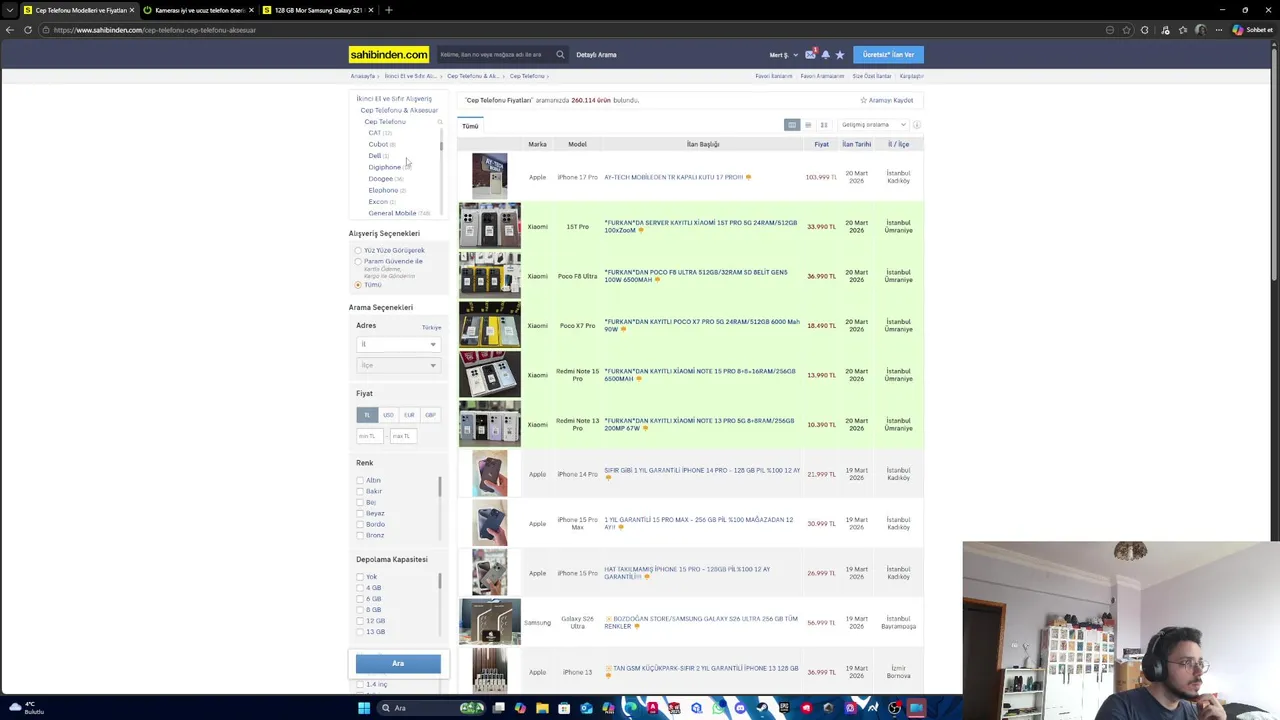Open the iPhone 17 Pro listing thumbnail

tap(489, 177)
